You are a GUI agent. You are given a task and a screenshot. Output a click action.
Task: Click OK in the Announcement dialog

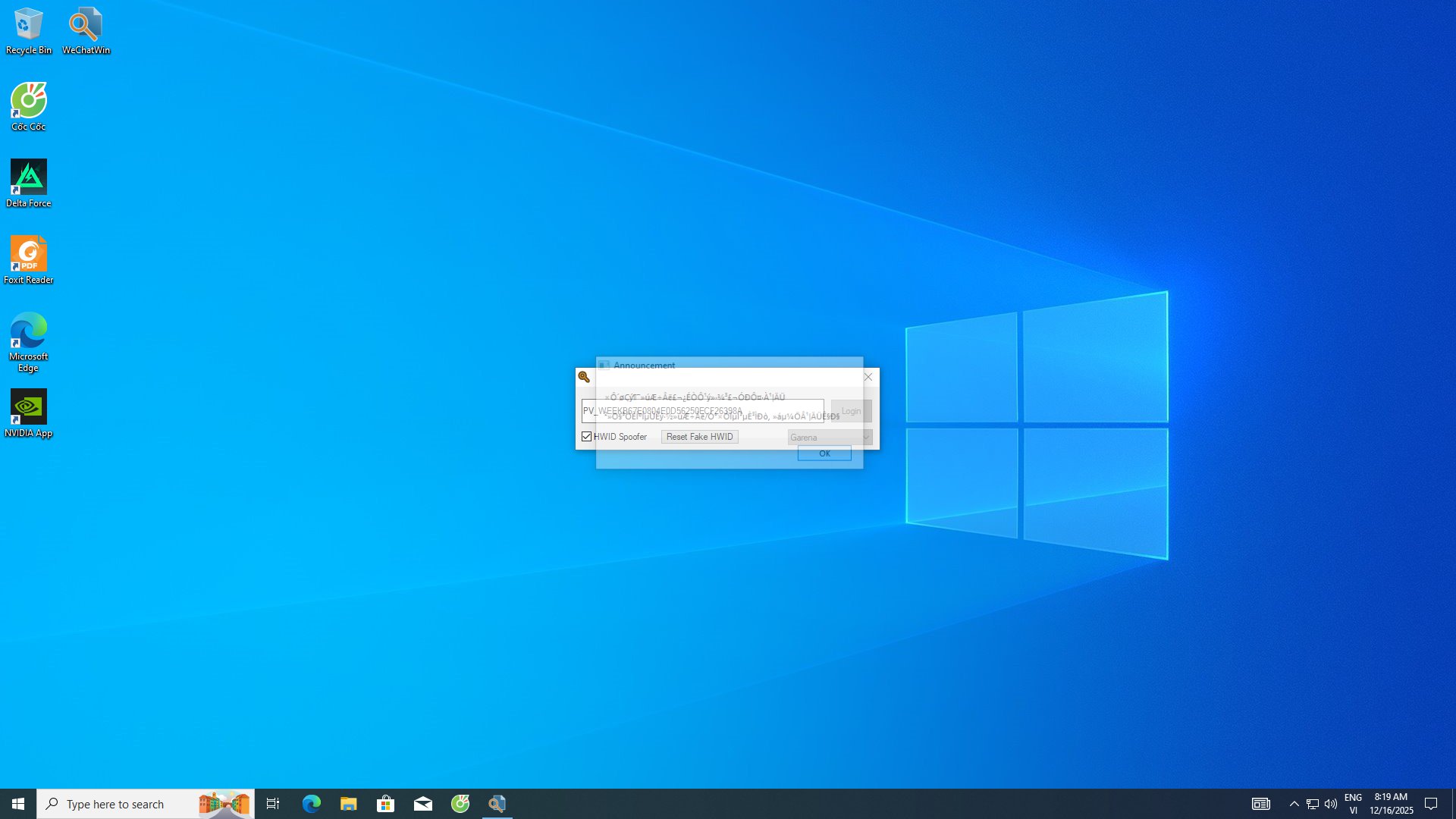824,453
